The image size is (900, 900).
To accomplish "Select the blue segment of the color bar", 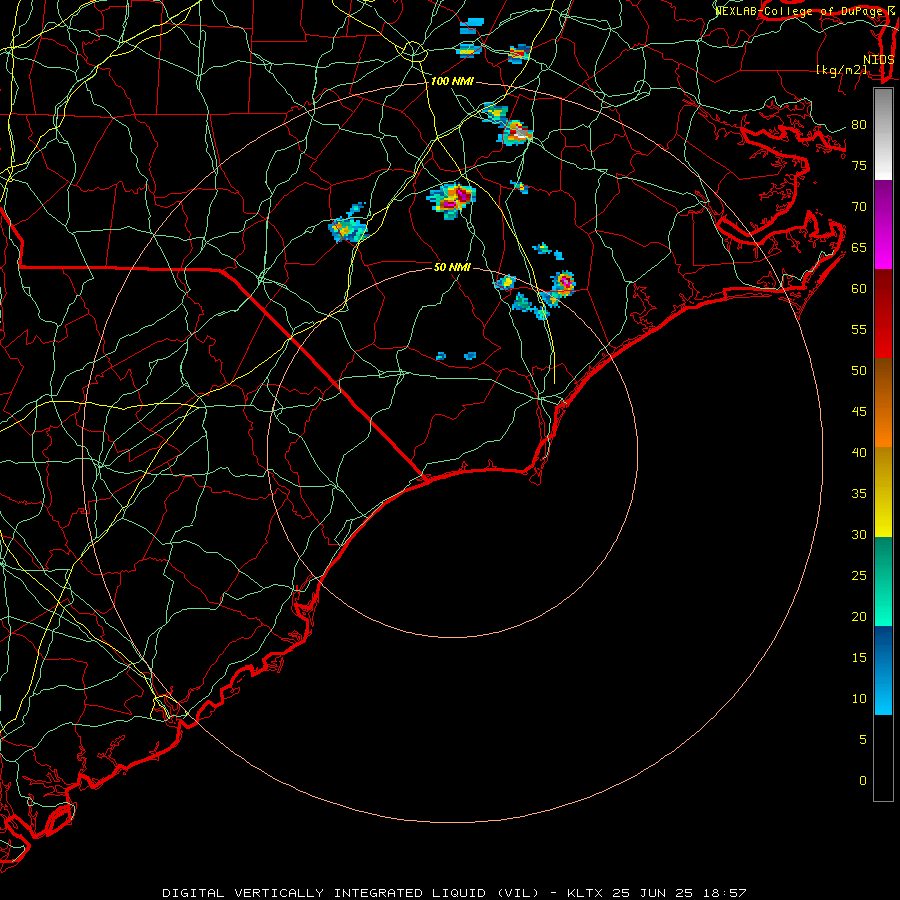I will pos(883,670).
